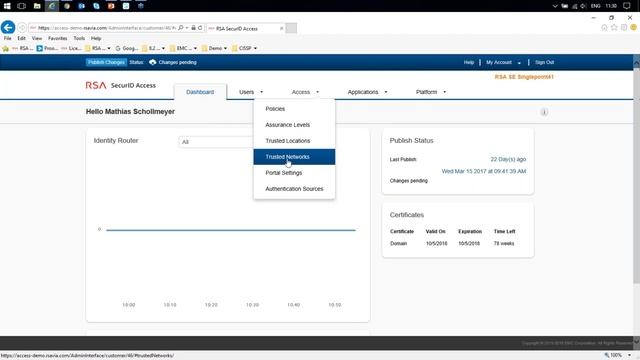640x360 pixels.
Task: Select Trusted Locations from the Access menu
Action: (294, 140)
